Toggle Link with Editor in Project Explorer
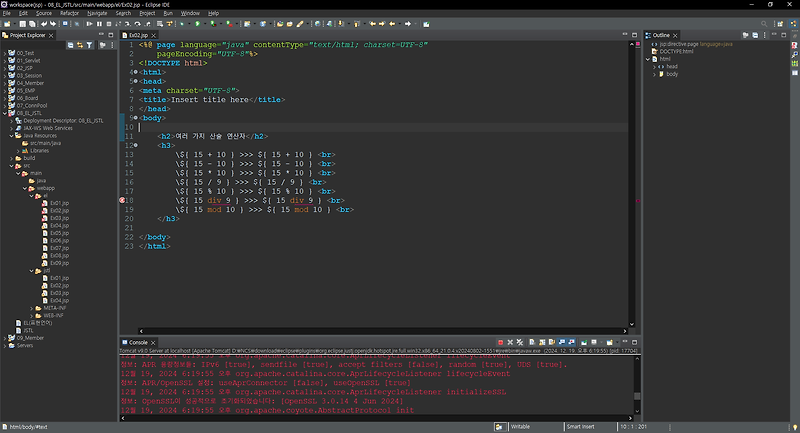Image resolution: width=800 pixels, height=433 pixels. point(82,45)
